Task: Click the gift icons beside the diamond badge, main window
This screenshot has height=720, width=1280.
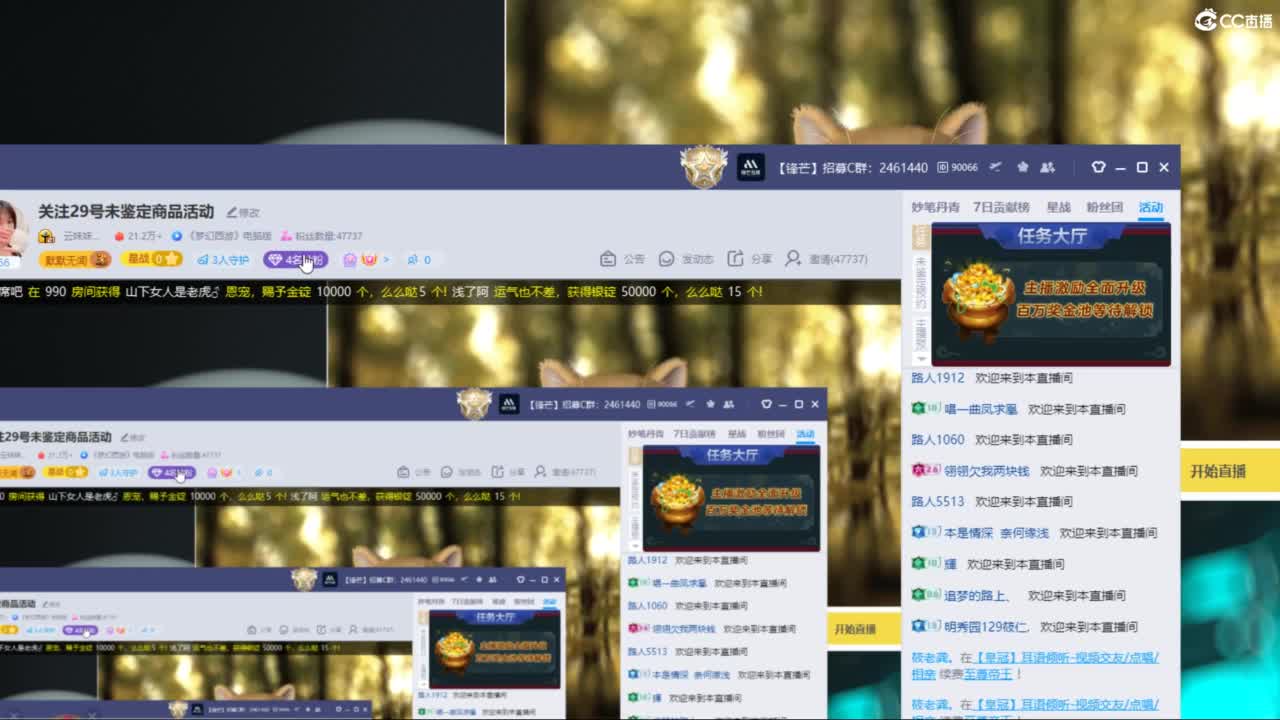Action: (360, 260)
